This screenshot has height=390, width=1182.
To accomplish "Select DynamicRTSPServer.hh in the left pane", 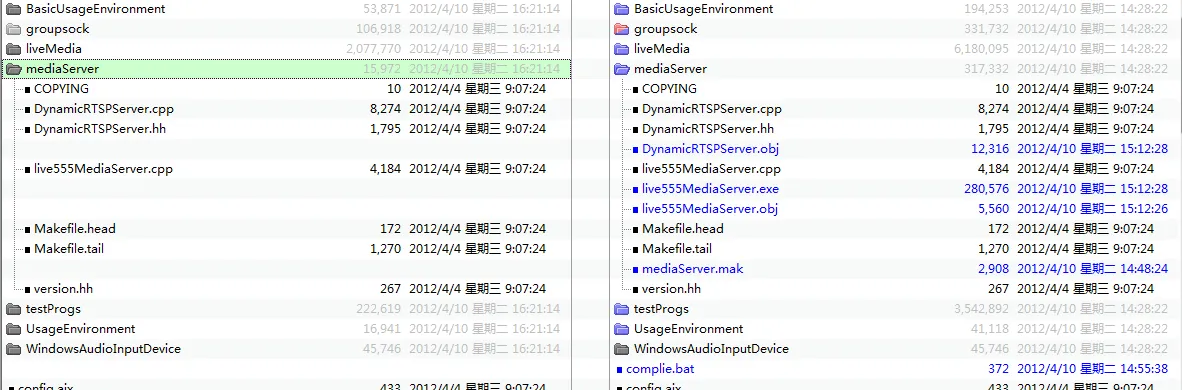I will coord(100,128).
